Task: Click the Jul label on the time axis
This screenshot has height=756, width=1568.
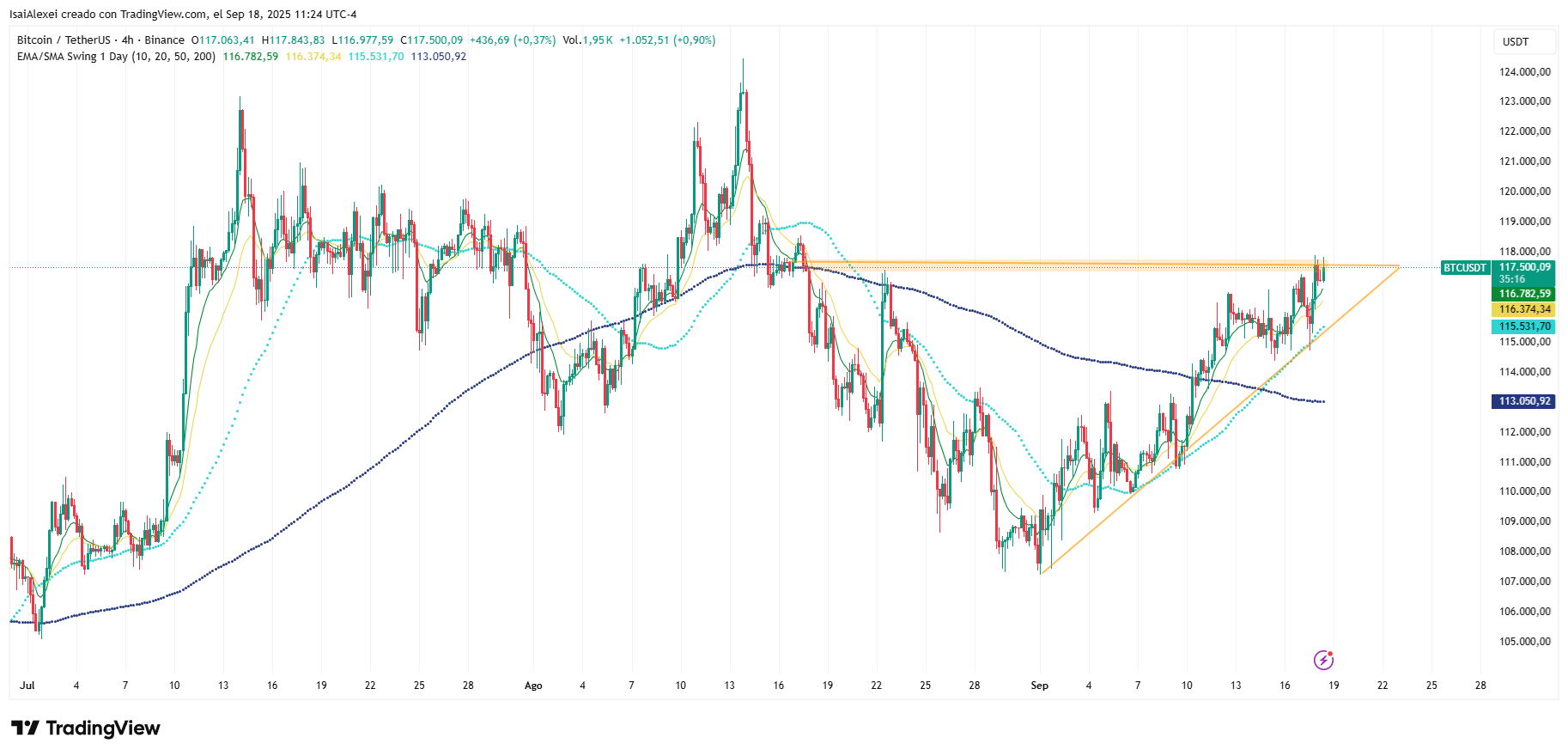Action: pos(27,686)
